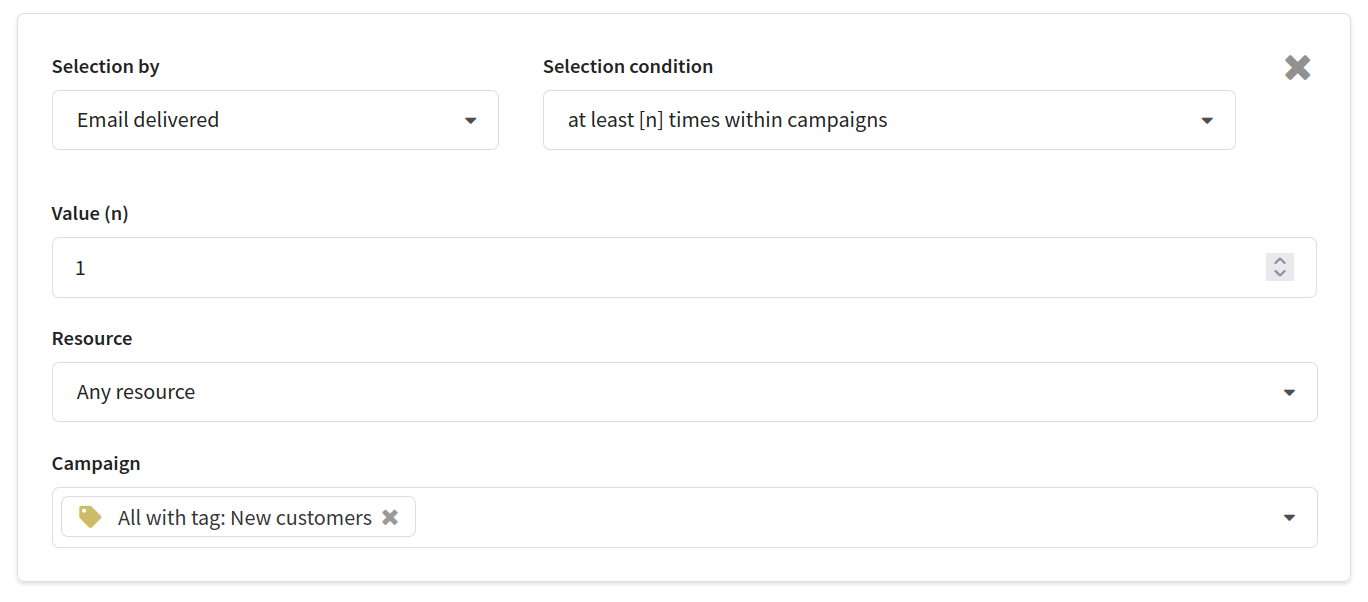Expand the Campaign selector using its caret arrow
Viewport: 1368px width, 602px height.
1289,518
